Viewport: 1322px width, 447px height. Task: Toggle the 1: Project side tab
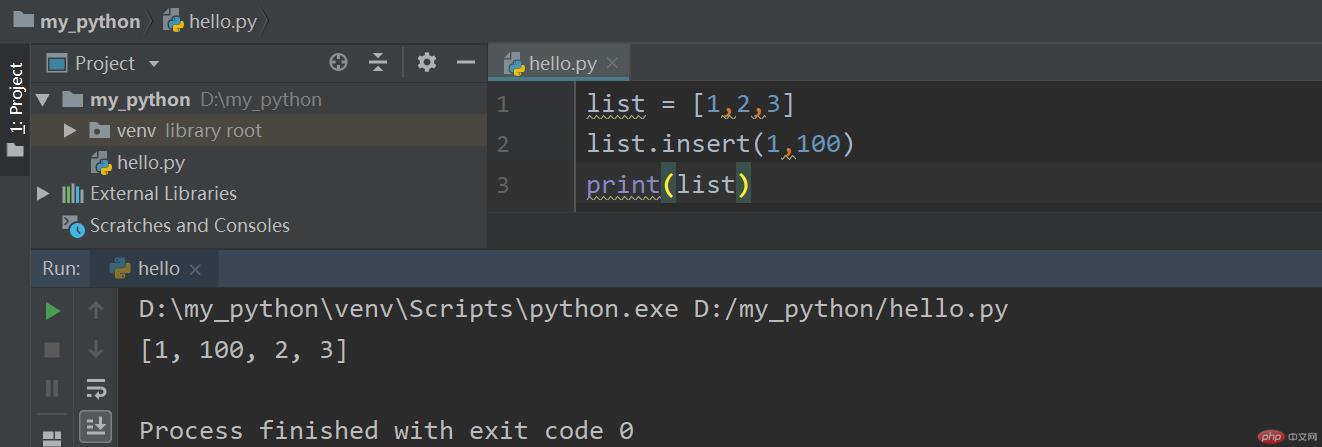pos(15,98)
